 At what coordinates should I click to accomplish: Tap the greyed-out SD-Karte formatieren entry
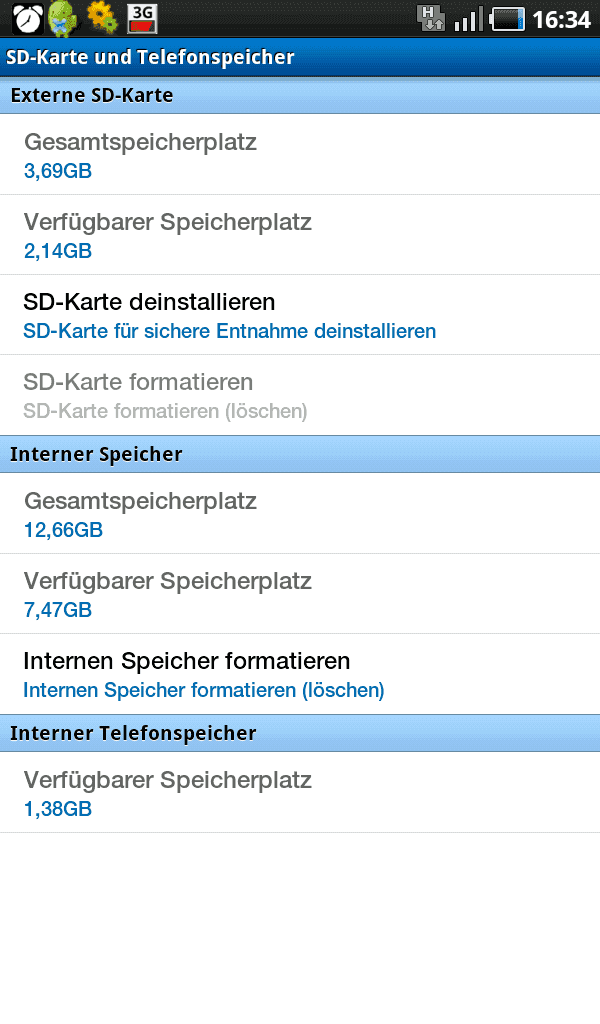click(x=300, y=396)
